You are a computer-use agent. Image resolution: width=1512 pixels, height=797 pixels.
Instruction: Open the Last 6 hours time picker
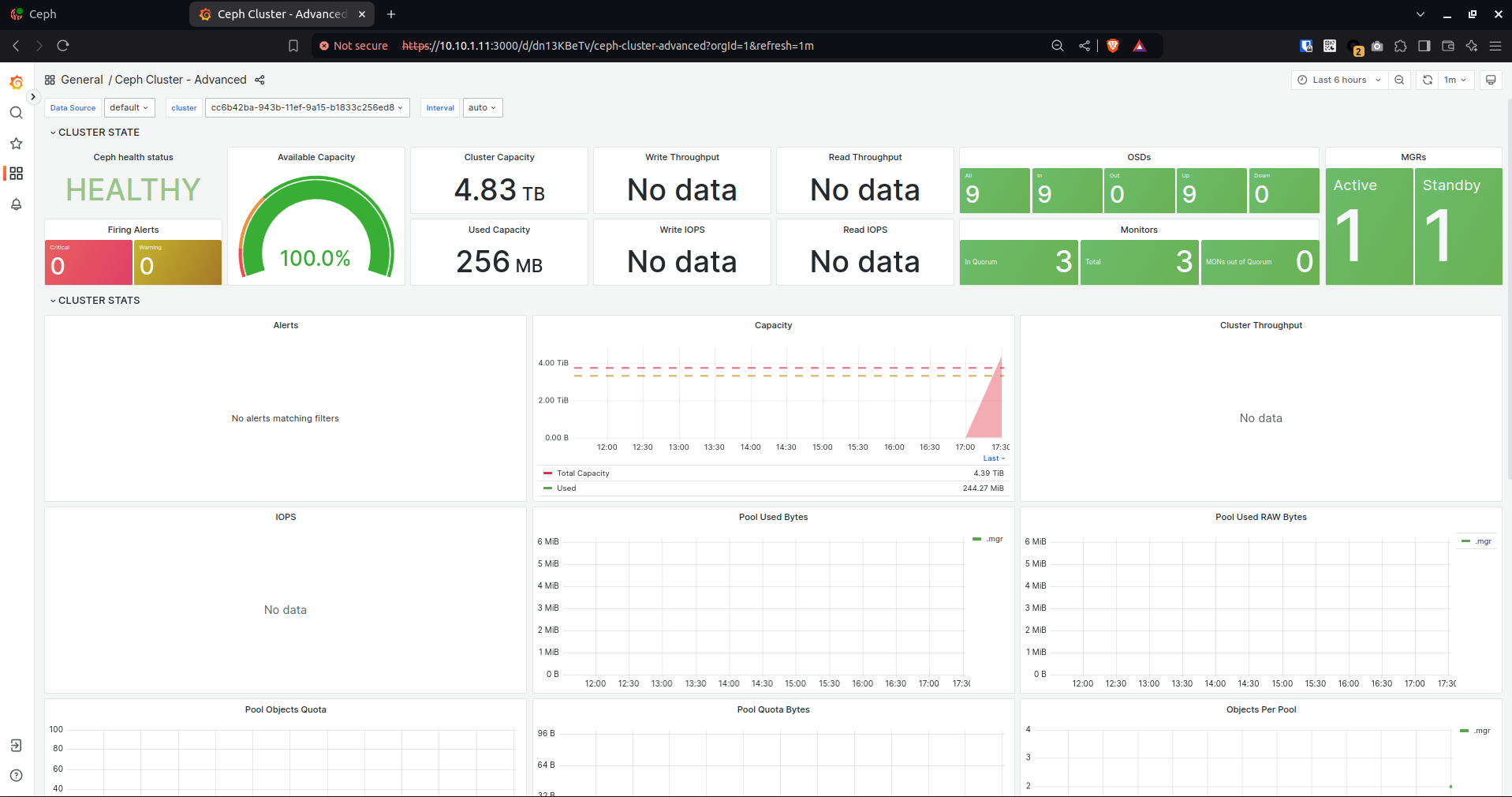(1339, 80)
